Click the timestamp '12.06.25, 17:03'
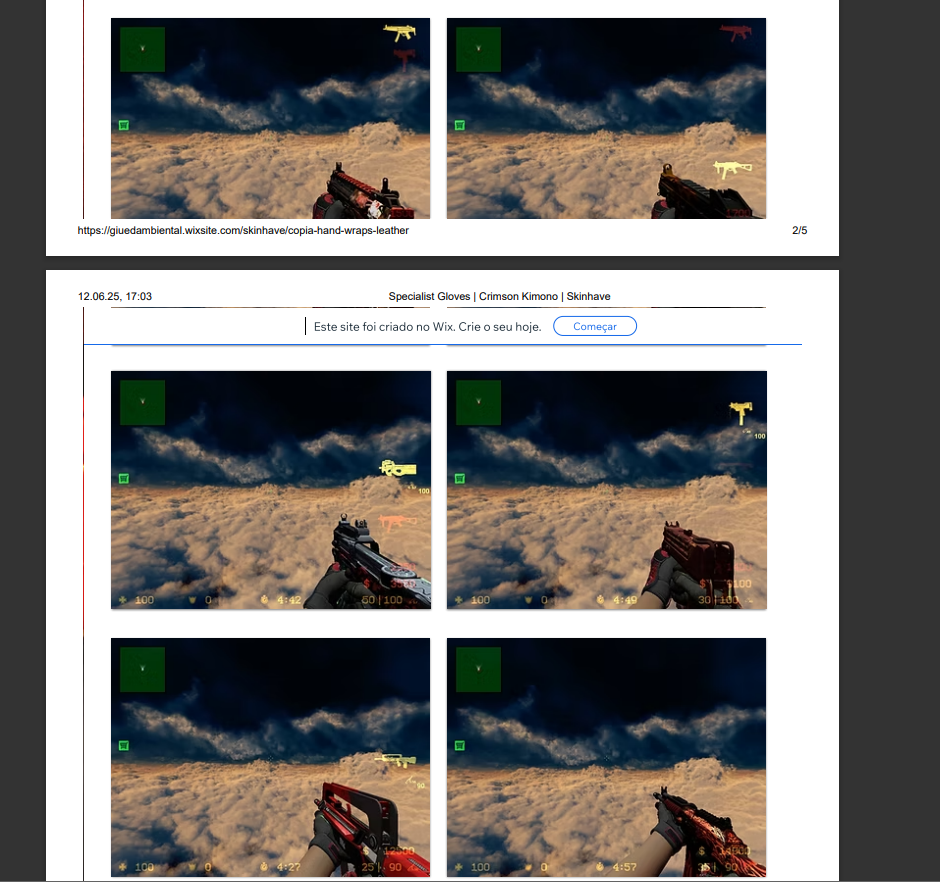 click(x=115, y=296)
